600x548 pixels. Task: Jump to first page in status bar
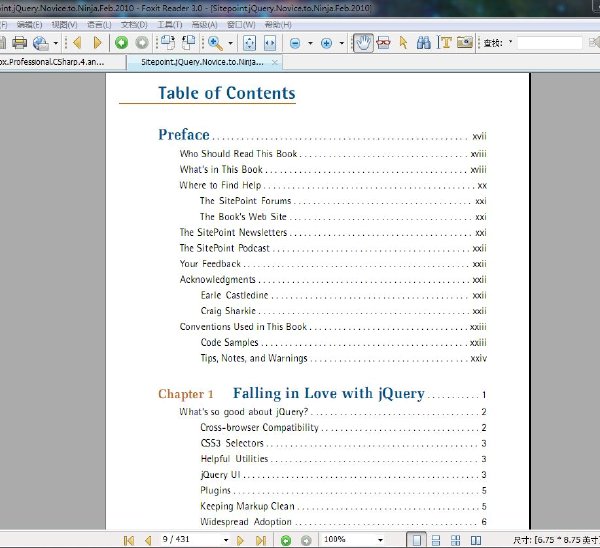point(129,540)
